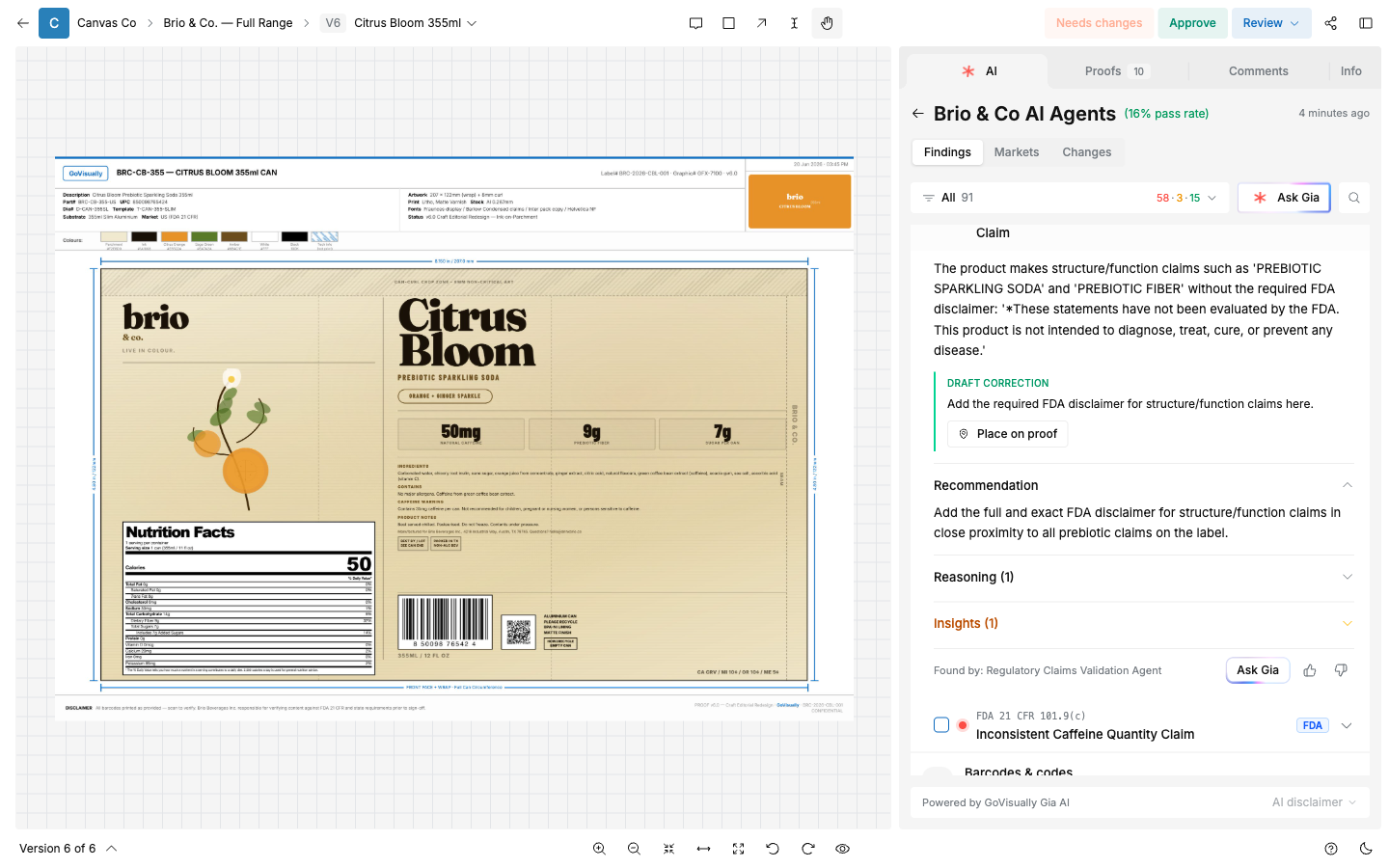1389x868 pixels.
Task: Click Ask Gia beside the search icon
Action: point(1285,198)
